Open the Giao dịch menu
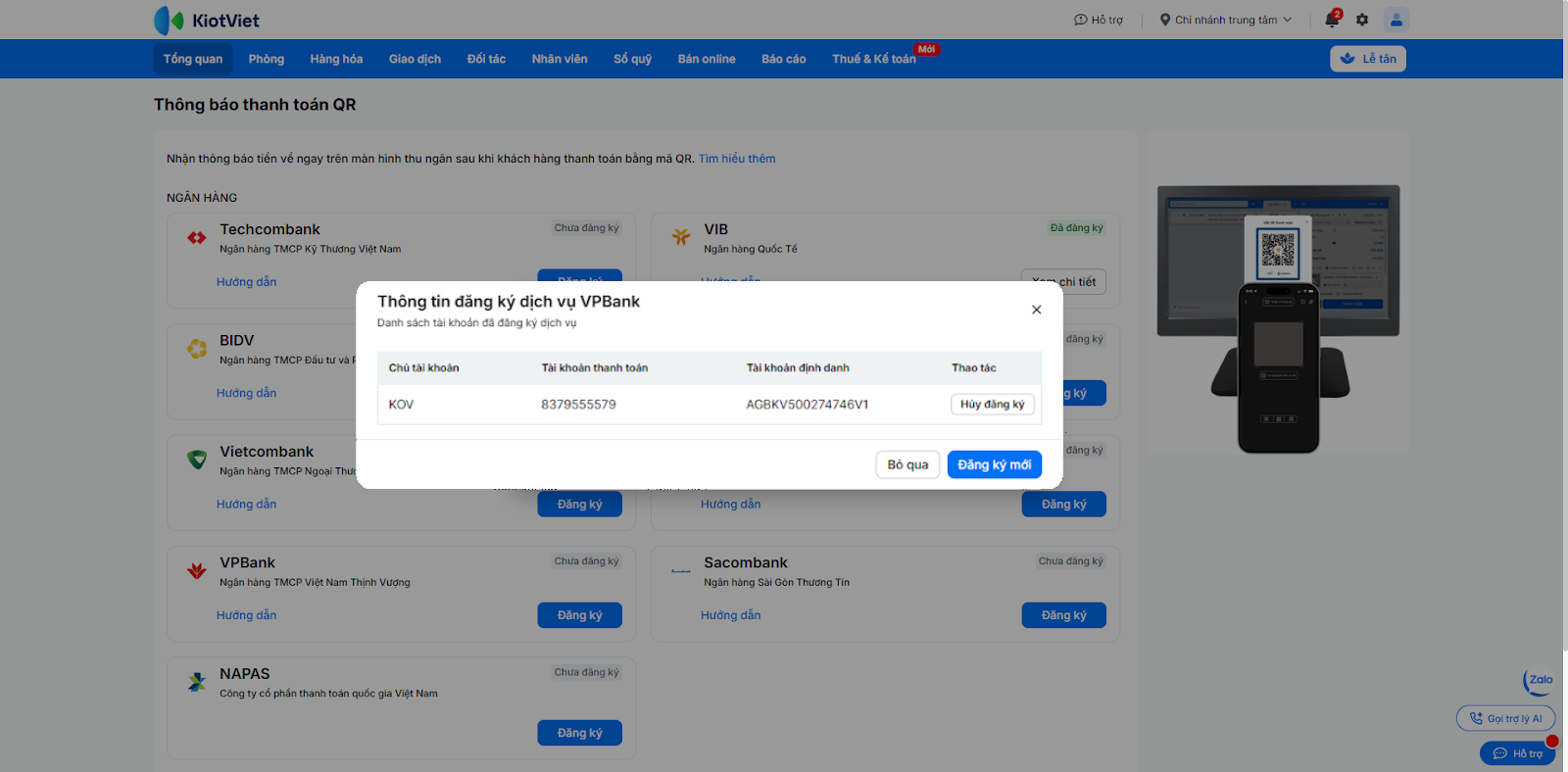The image size is (1568, 772). pos(415,59)
